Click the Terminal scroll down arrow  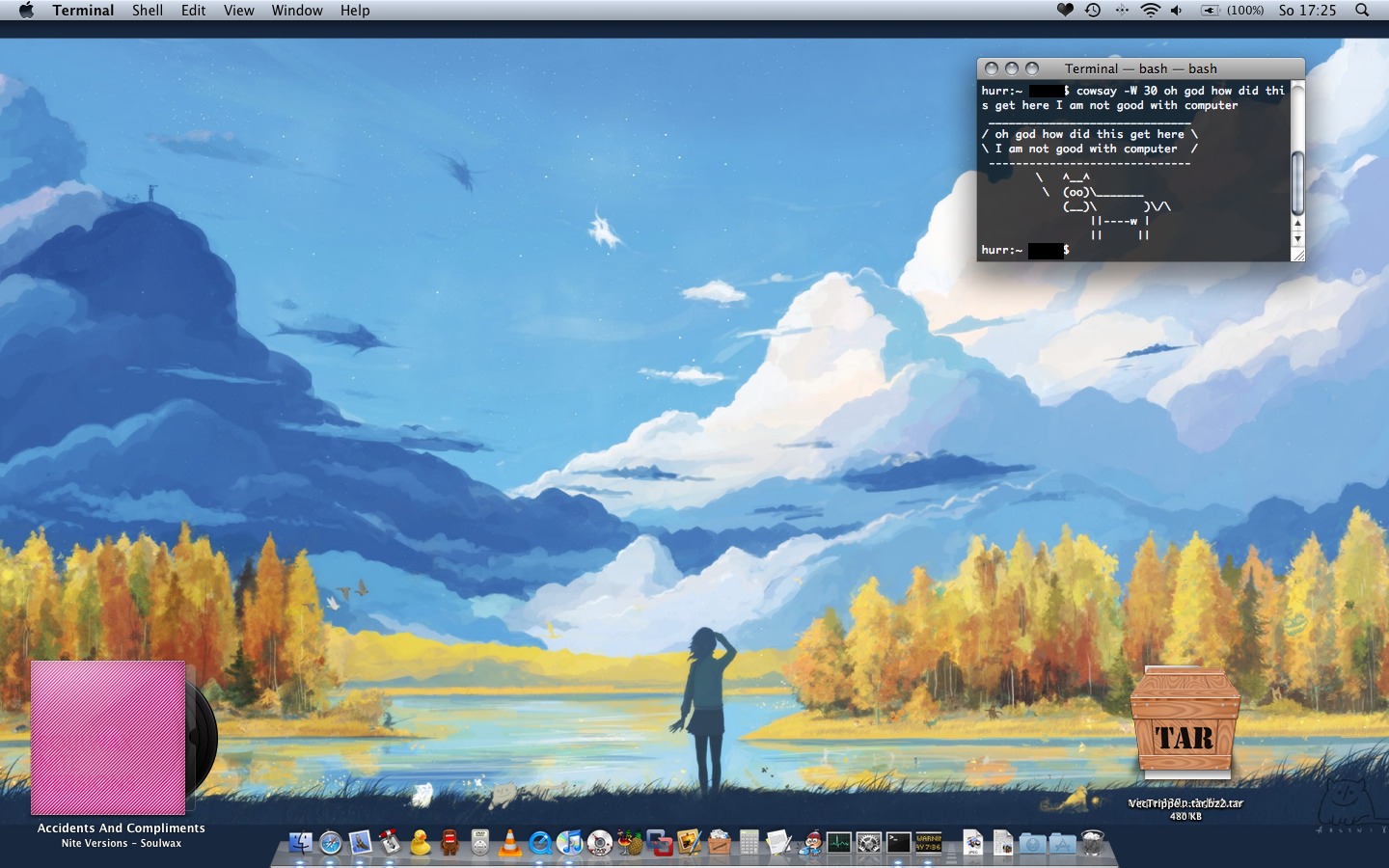tap(1297, 238)
